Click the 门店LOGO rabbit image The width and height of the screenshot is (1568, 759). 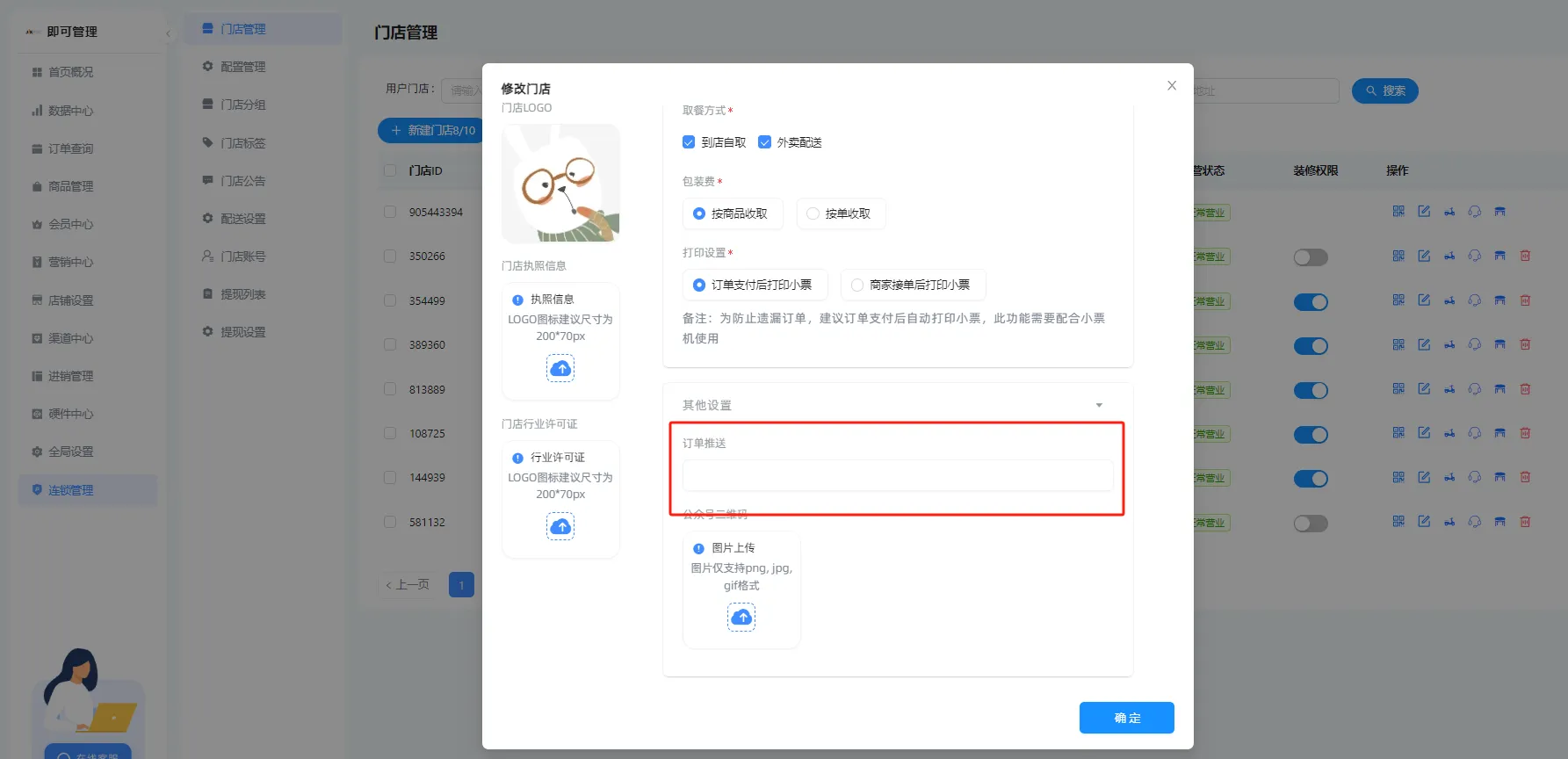560,184
